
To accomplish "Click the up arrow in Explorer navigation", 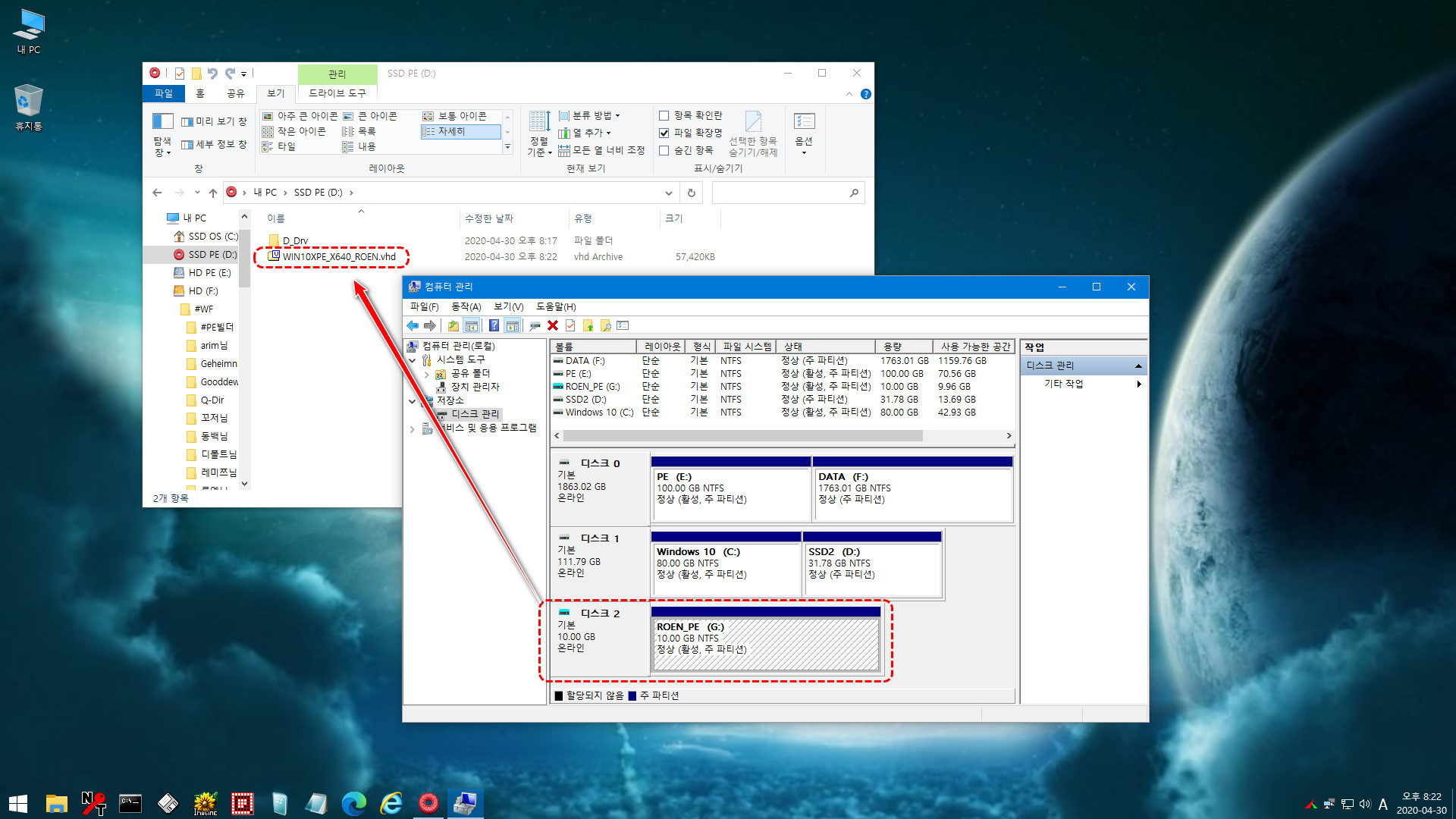I will pos(213,193).
